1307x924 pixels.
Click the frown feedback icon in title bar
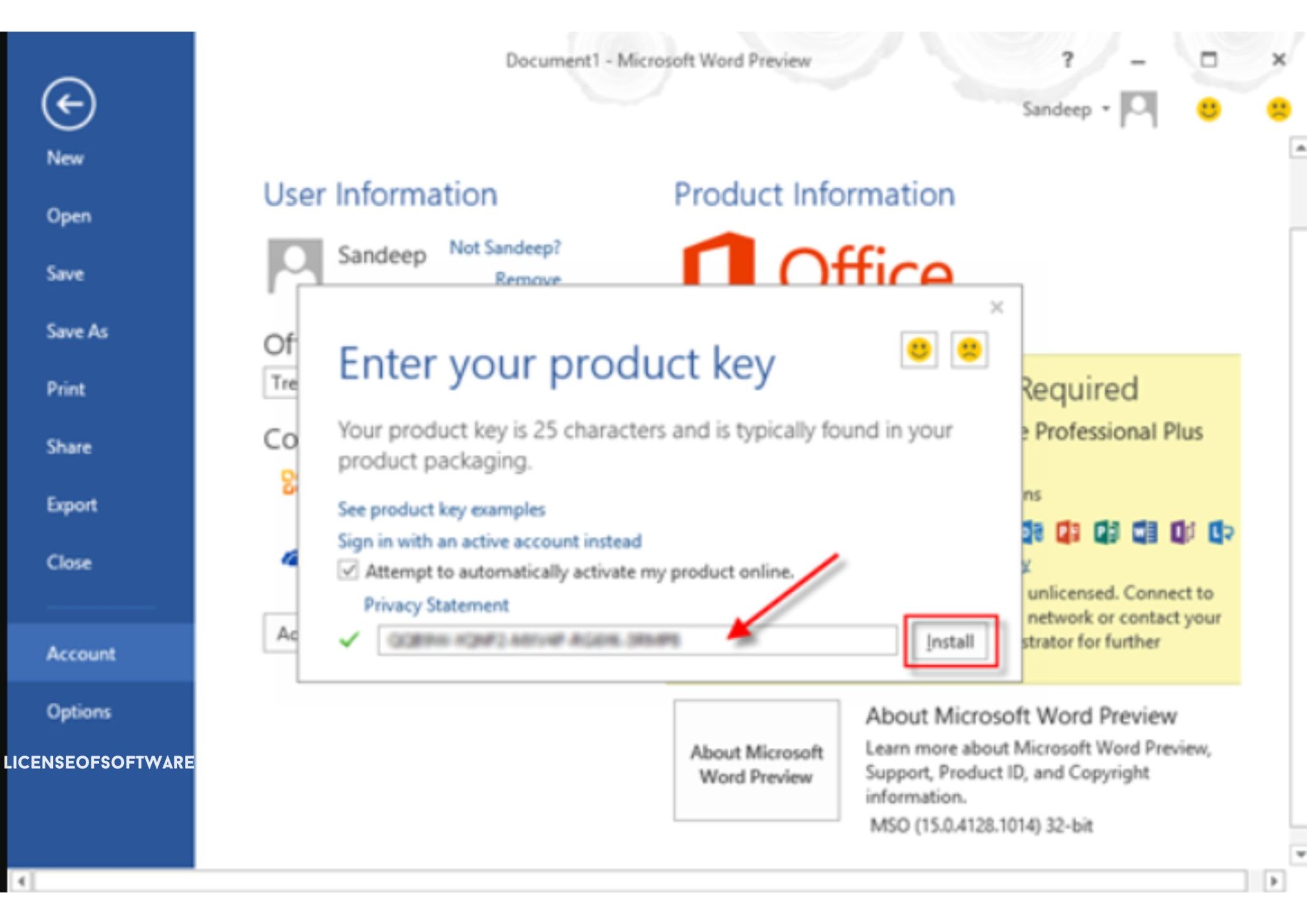pos(1278,110)
